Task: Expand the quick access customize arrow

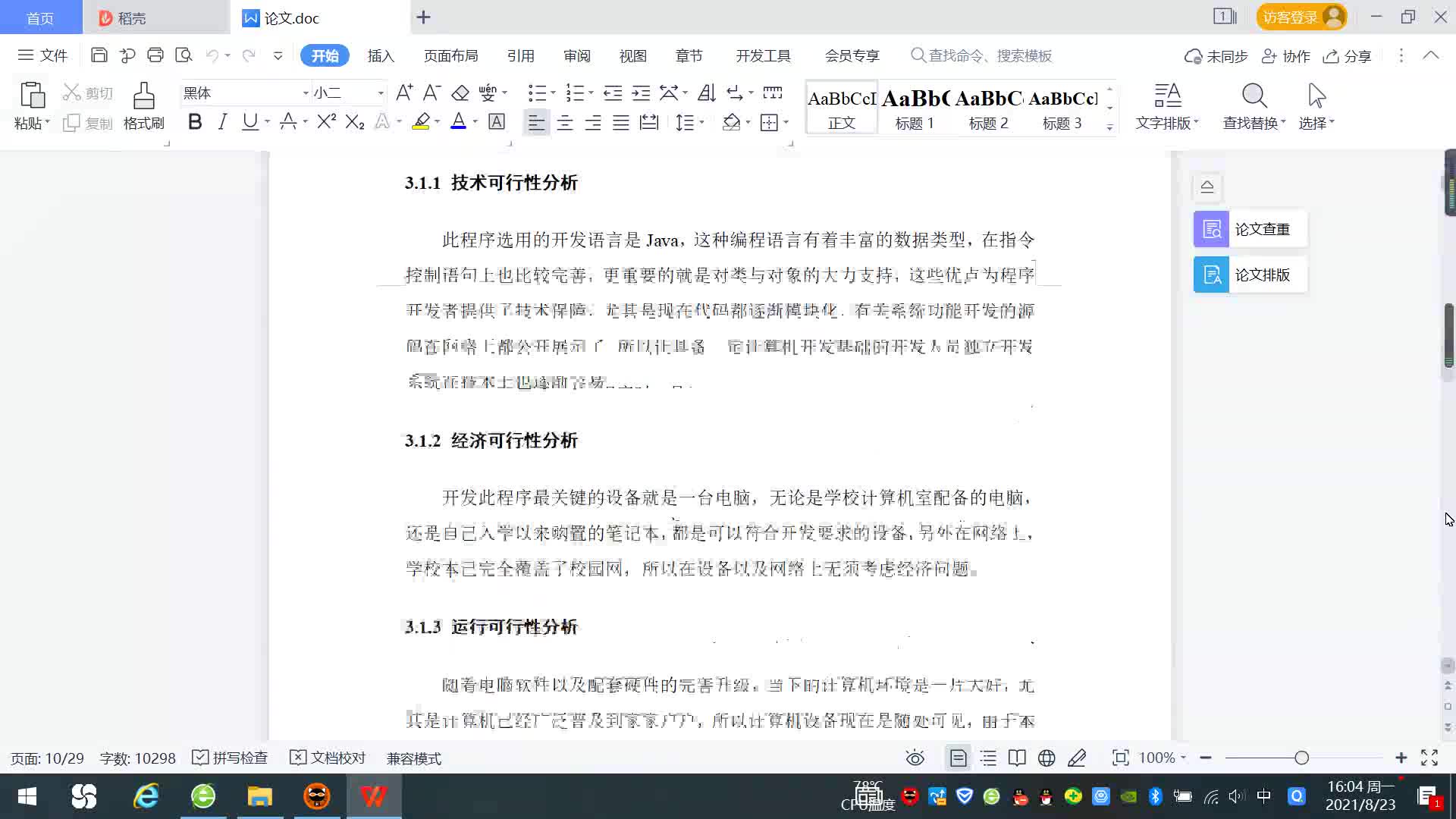Action: click(x=278, y=55)
